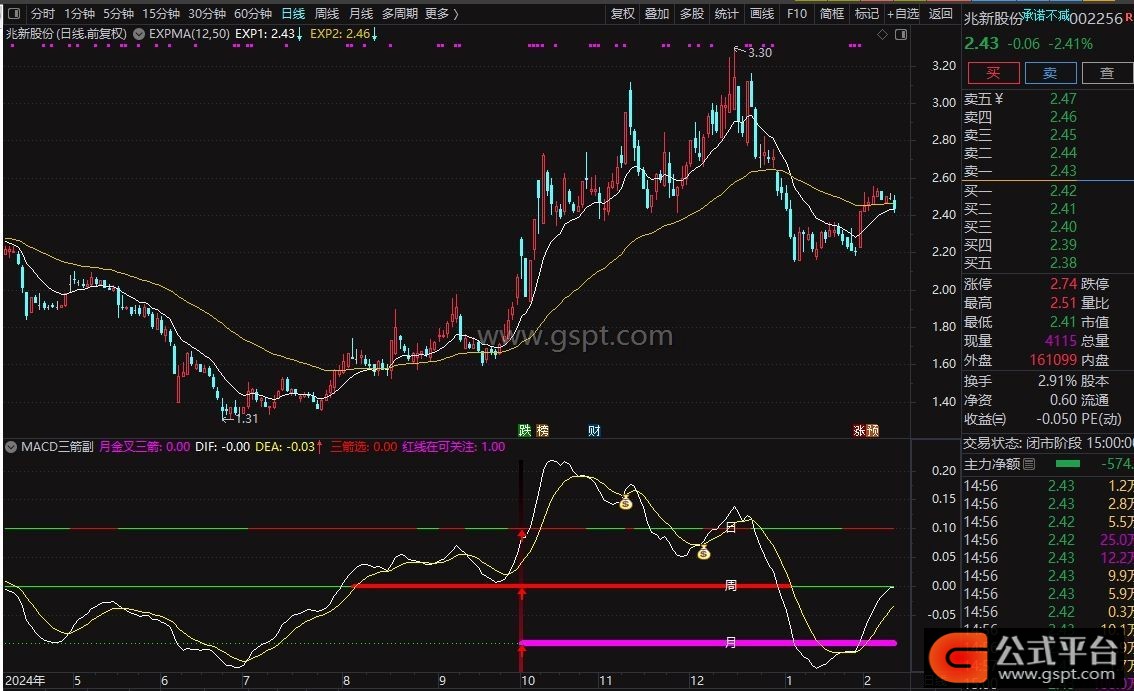
Task: Open the 多周期 multi-period view
Action: point(400,13)
